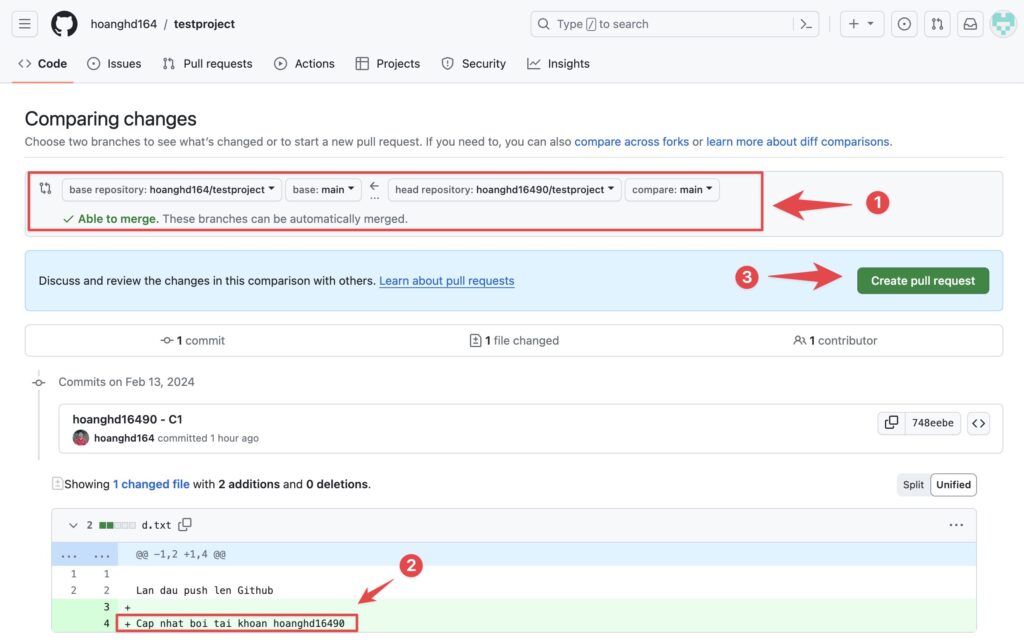Click the line Lan dau push len Github
The height and width of the screenshot is (643, 1024).
[x=204, y=590]
